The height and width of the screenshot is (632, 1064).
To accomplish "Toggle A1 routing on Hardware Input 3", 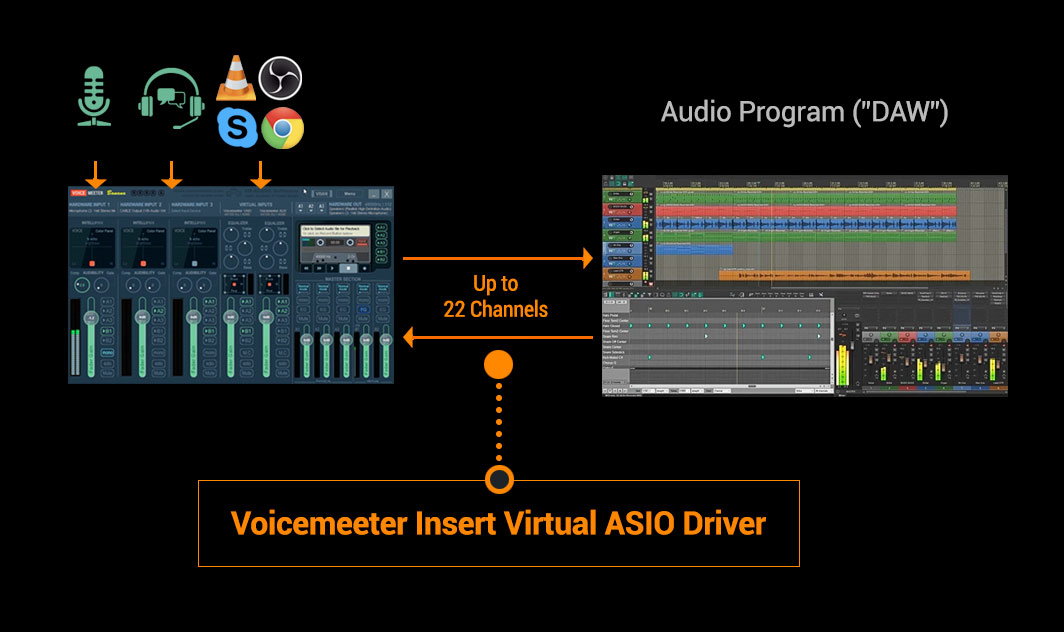I will coord(210,301).
